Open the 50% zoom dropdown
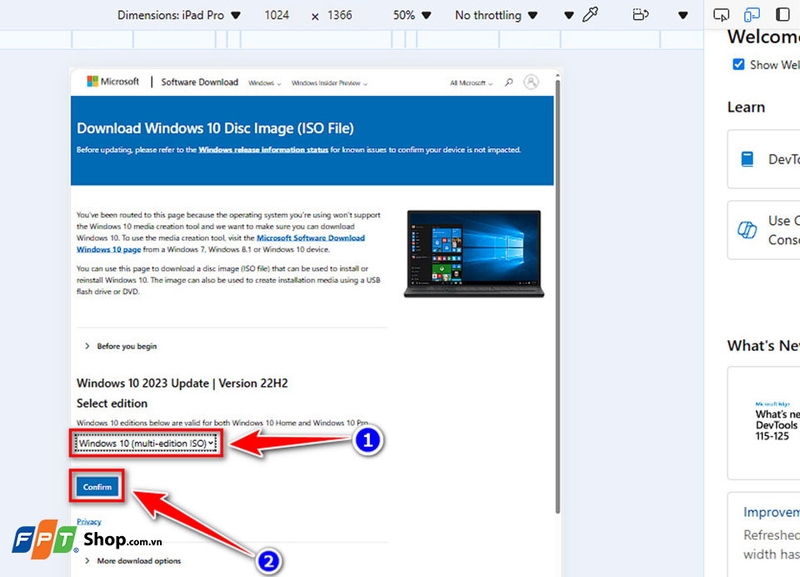 pos(412,15)
